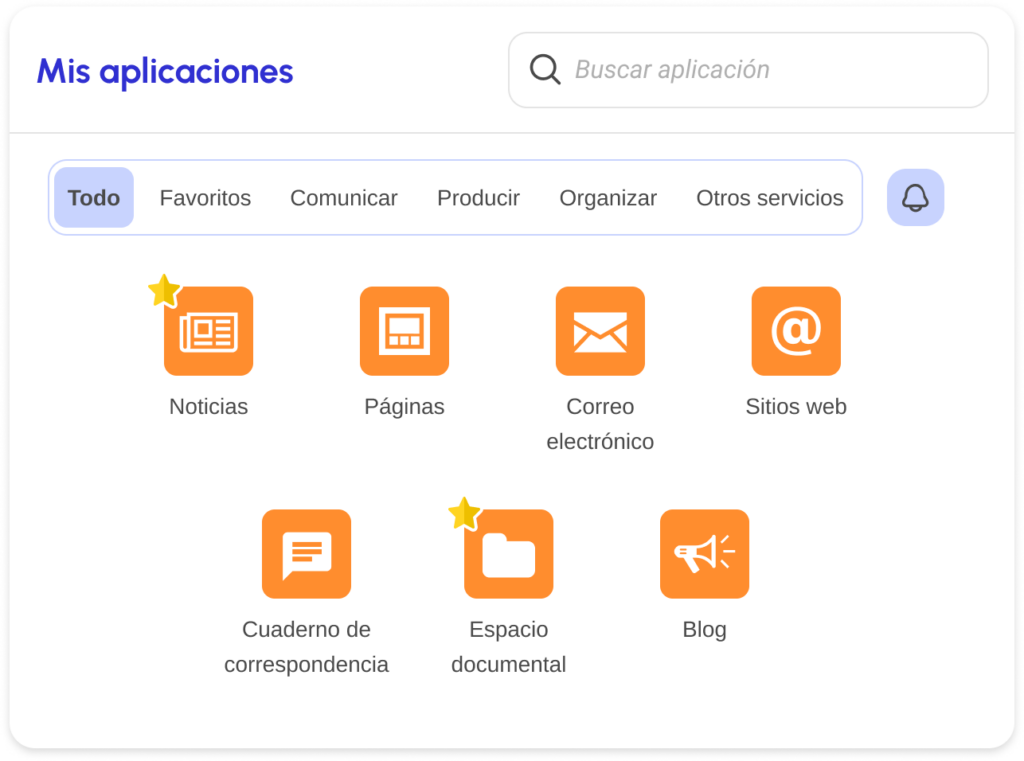The image size is (1024, 761).
Task: Click the Mis aplicaciones heading
Action: pyautogui.click(x=165, y=72)
